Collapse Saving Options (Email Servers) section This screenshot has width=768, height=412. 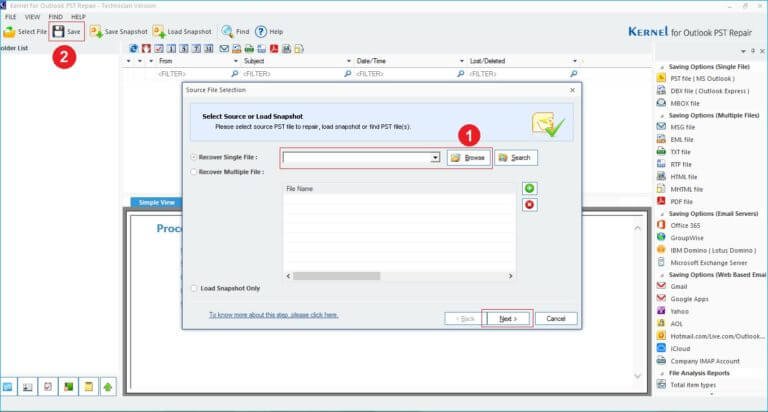click(662, 215)
